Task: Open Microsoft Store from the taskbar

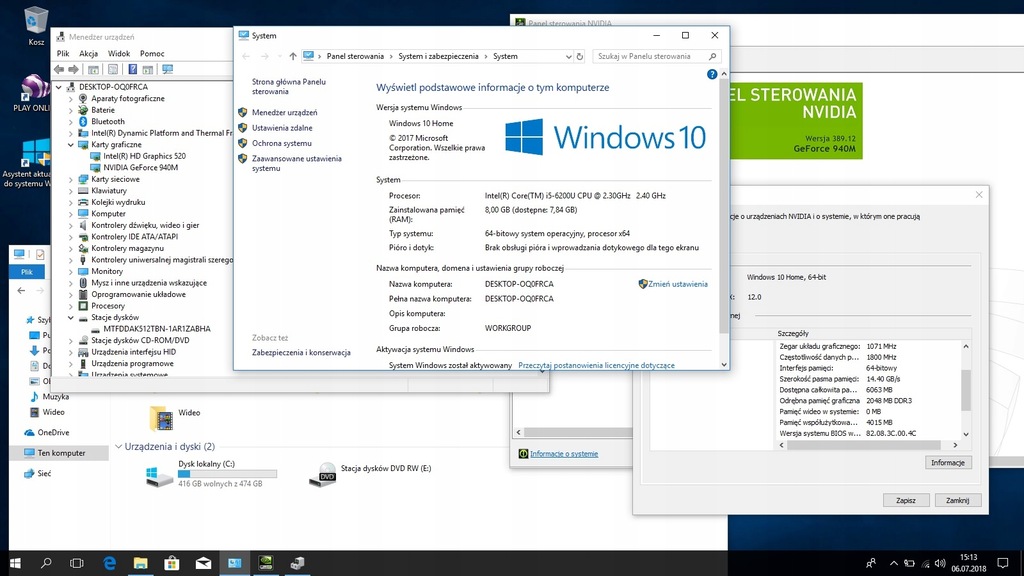Action: click(172, 563)
